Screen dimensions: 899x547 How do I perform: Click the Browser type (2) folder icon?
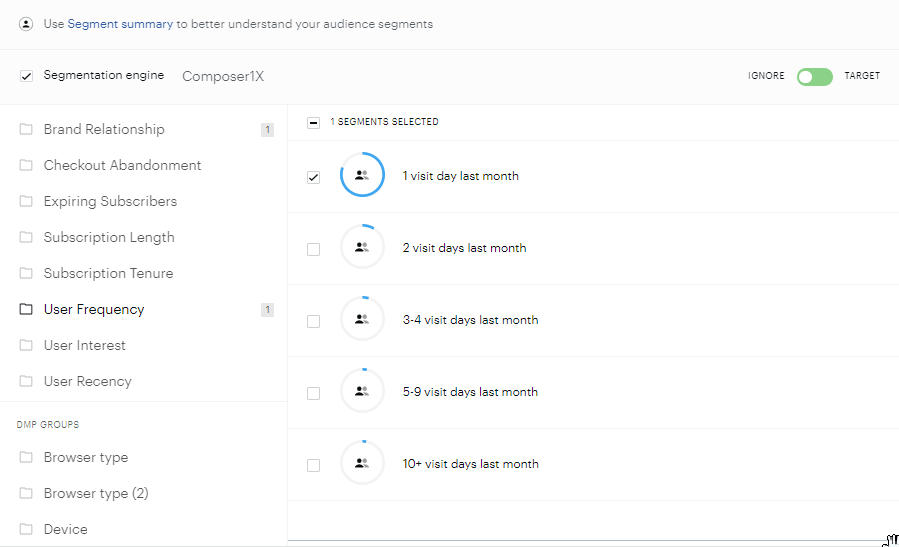pyautogui.click(x=26, y=493)
